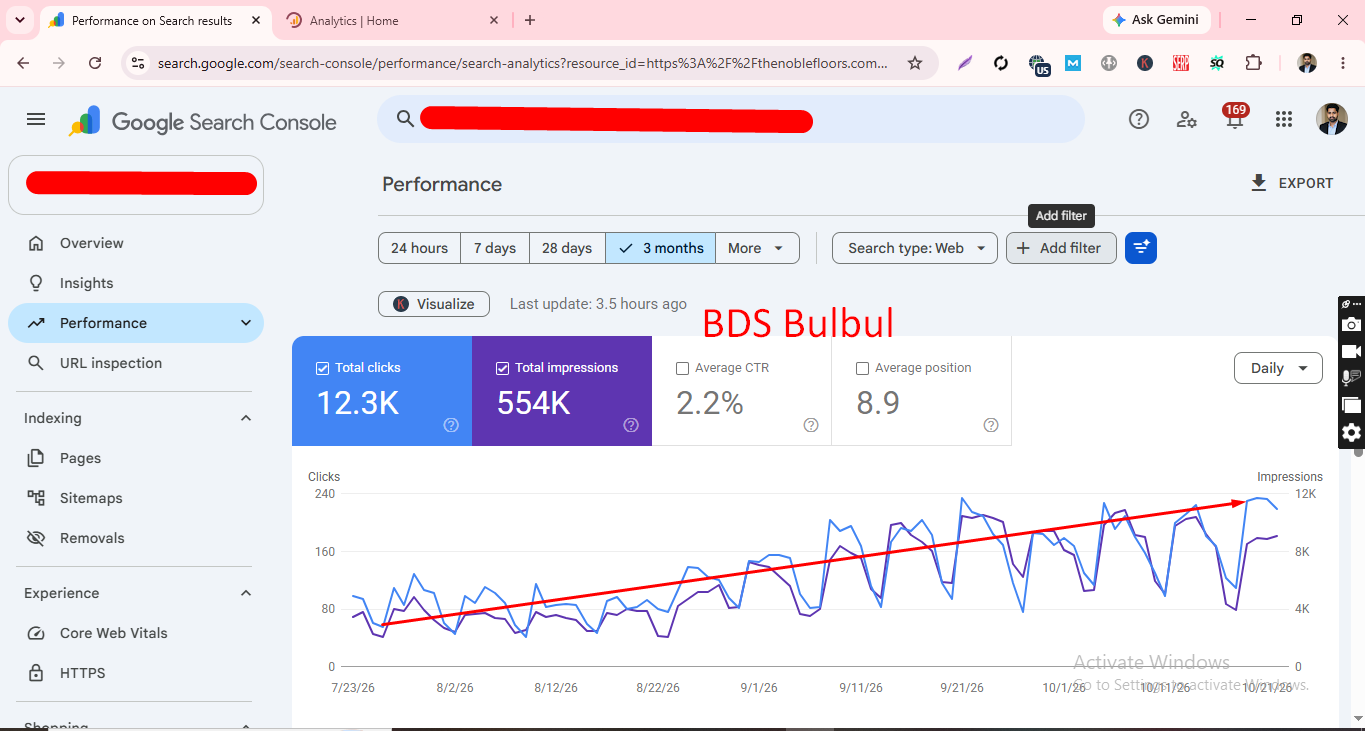Viewport: 1365px width, 731px height.
Task: Open notifications bell showing 169
Action: [1235, 117]
